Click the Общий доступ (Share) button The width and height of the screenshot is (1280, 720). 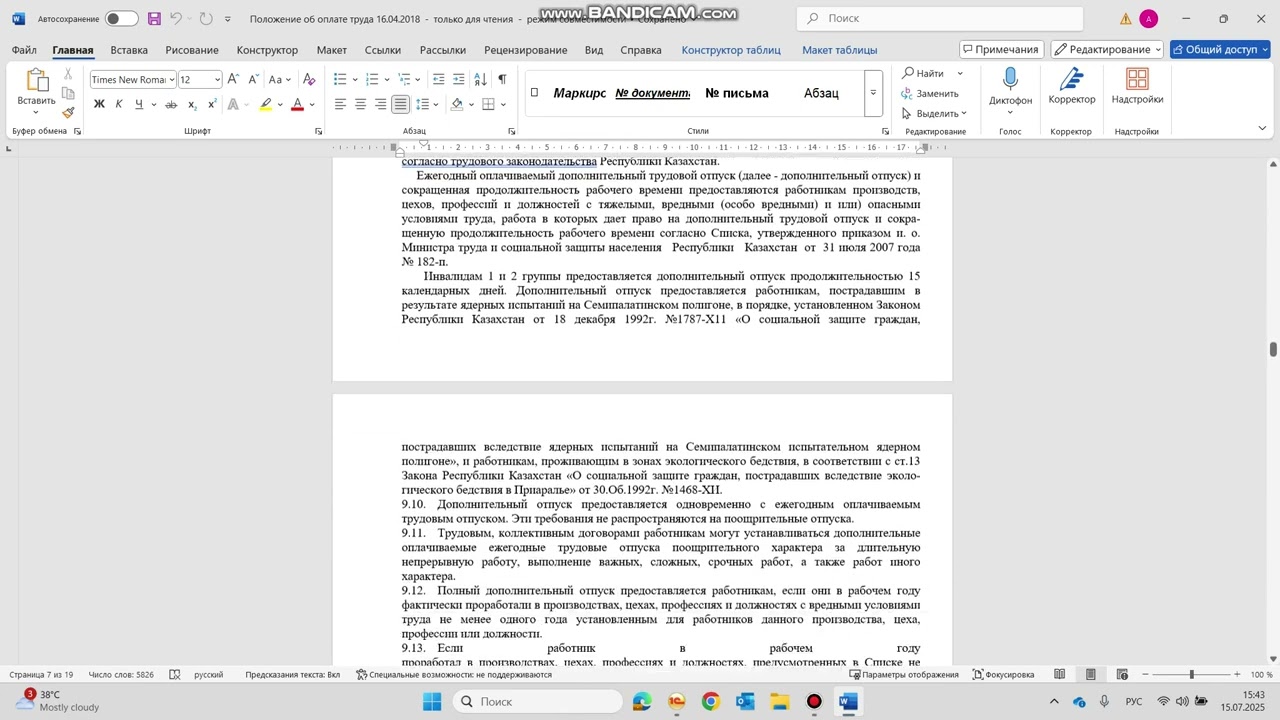point(1220,50)
